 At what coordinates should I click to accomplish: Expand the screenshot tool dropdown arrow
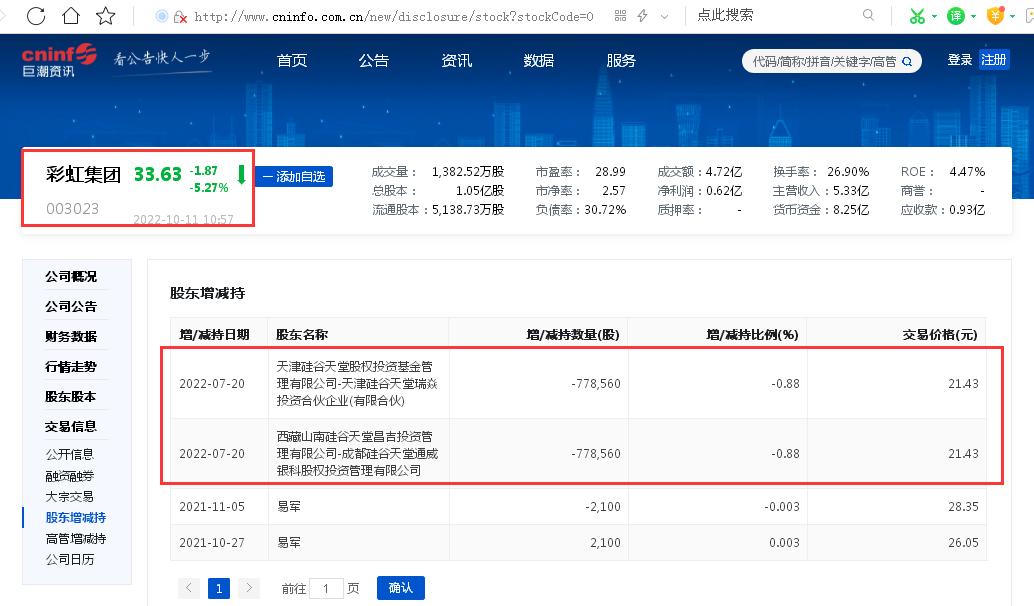(934, 16)
